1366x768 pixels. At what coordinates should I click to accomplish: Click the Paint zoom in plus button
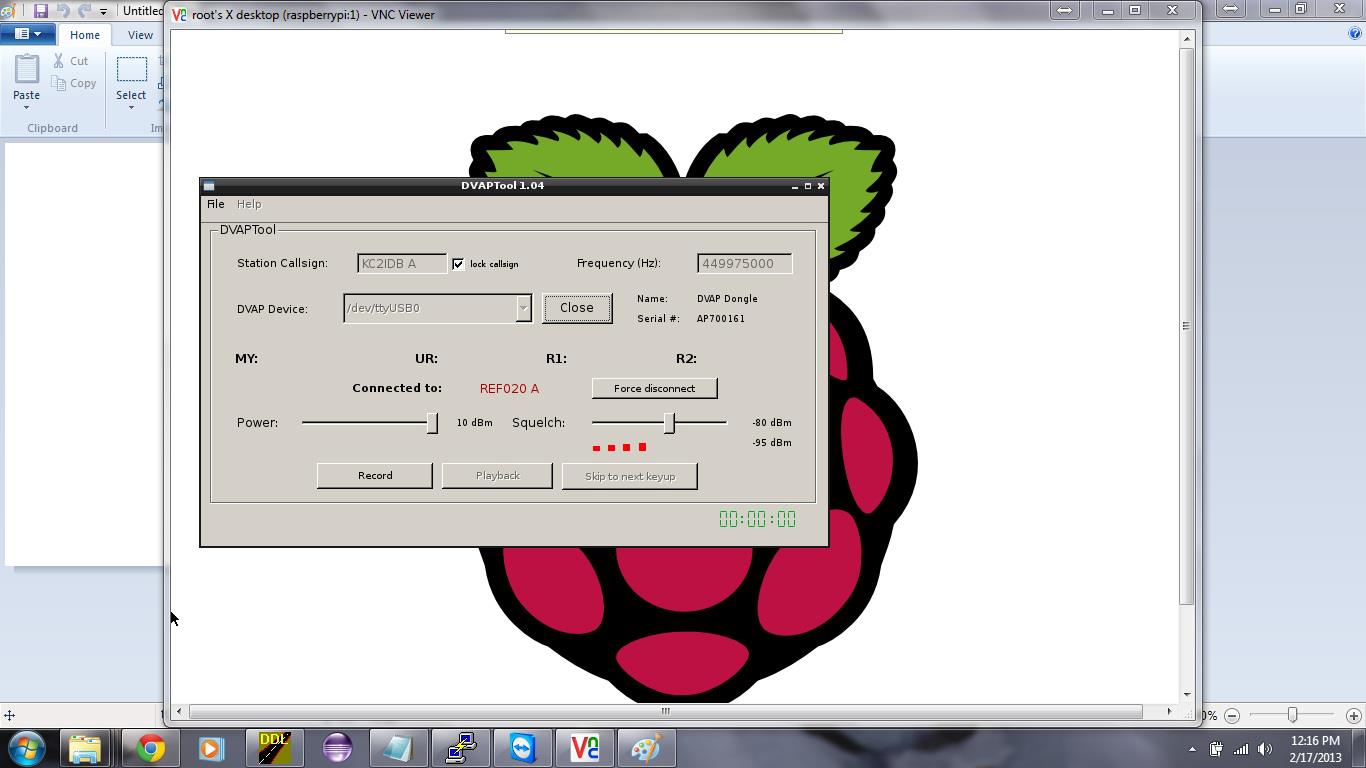[x=1353, y=715]
